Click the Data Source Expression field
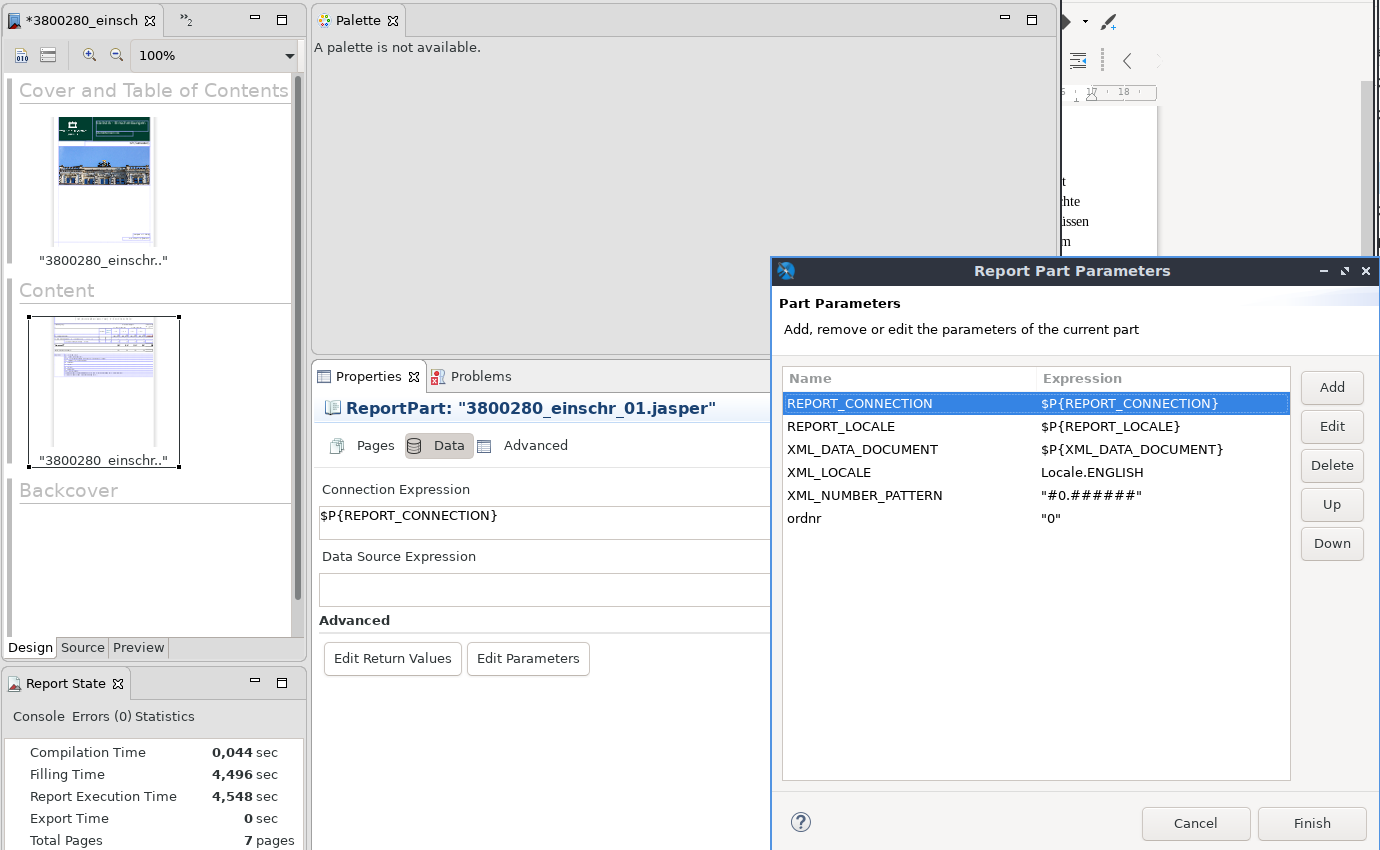This screenshot has width=1380, height=850. pos(544,590)
